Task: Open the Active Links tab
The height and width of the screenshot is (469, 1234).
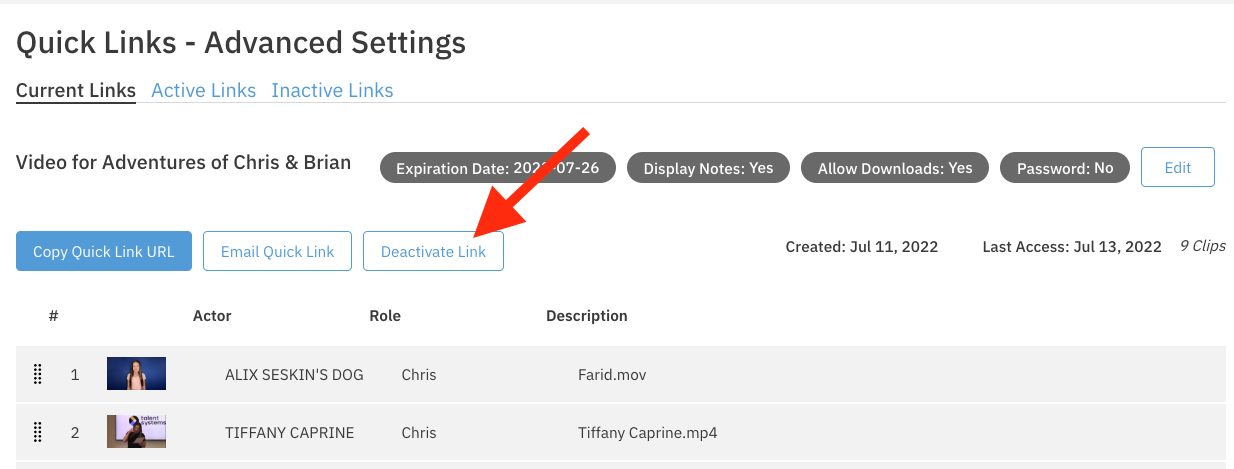Action: pos(203,91)
